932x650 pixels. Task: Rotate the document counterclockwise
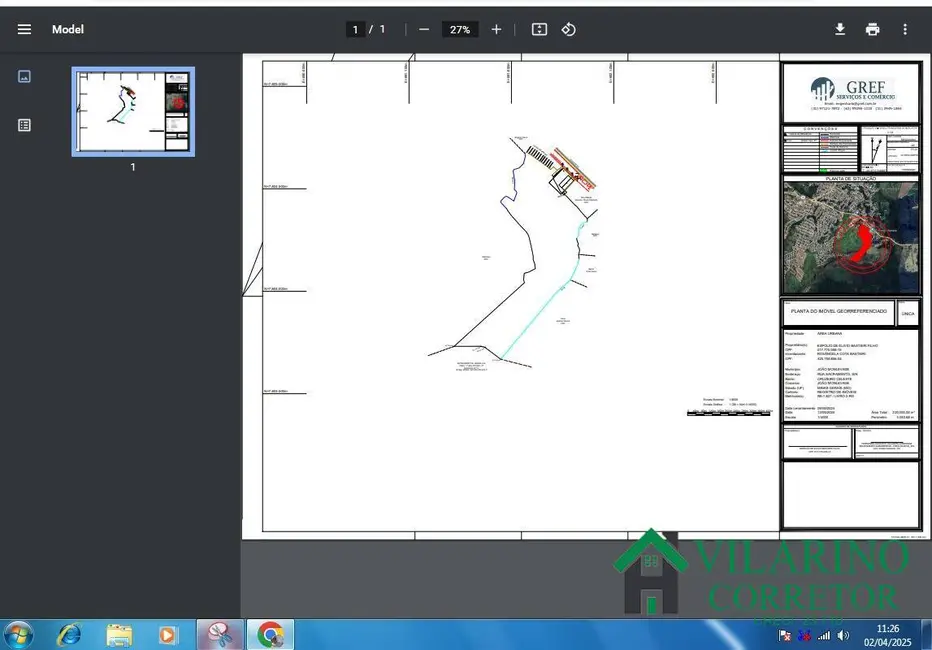(x=568, y=29)
